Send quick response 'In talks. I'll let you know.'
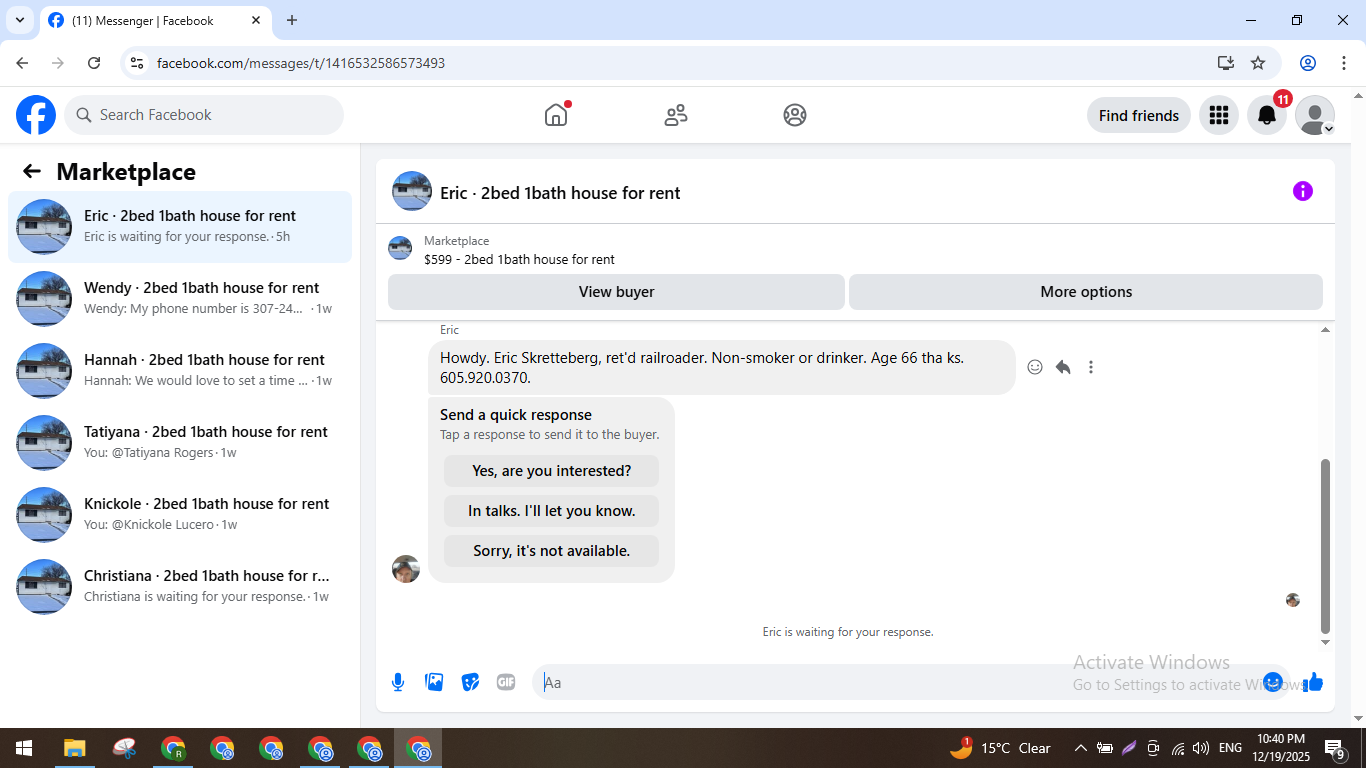The height and width of the screenshot is (768, 1366). pos(552,511)
